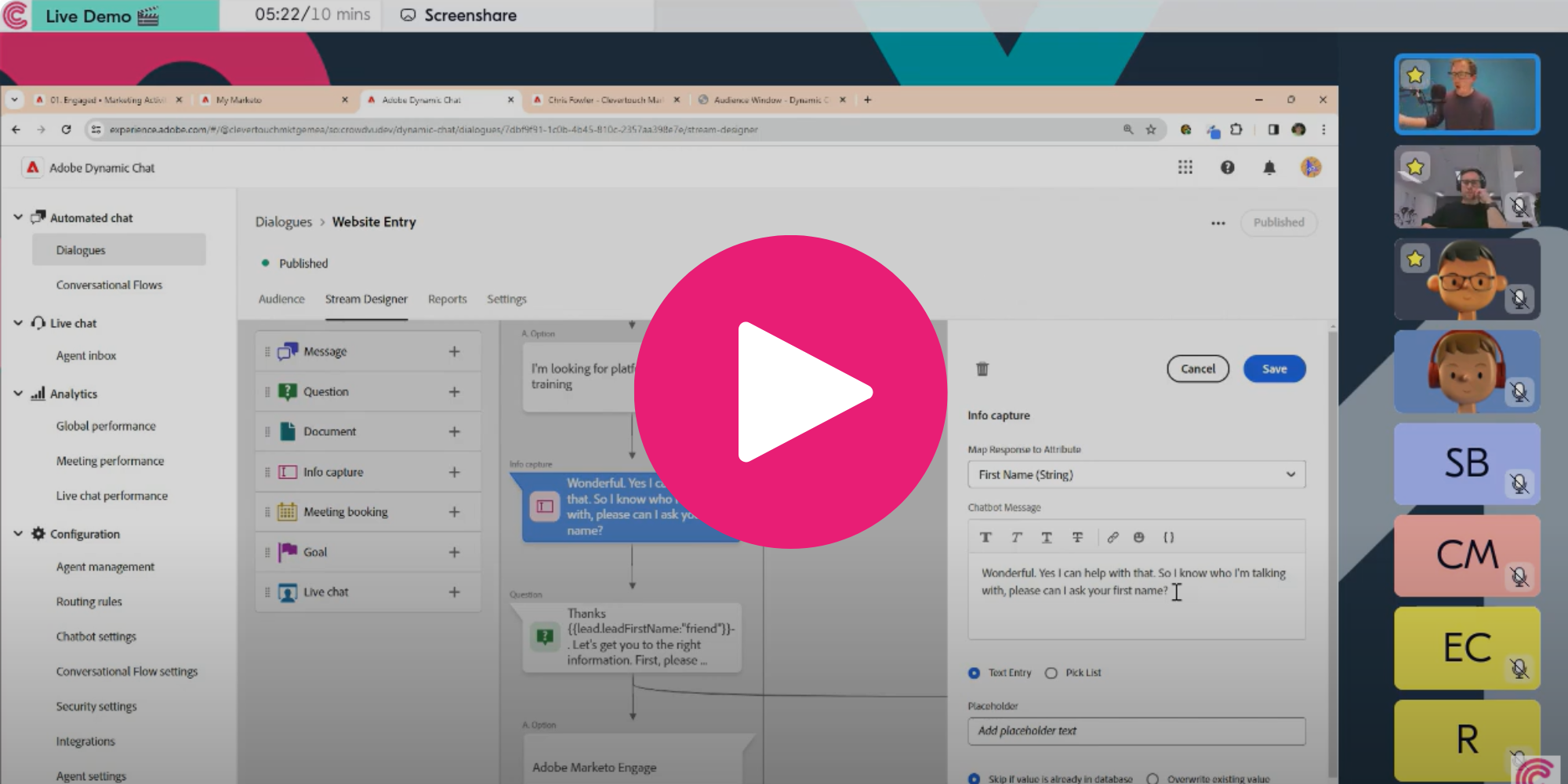Bookmark the page with the star icon
The image size is (1568, 784).
[x=1151, y=129]
